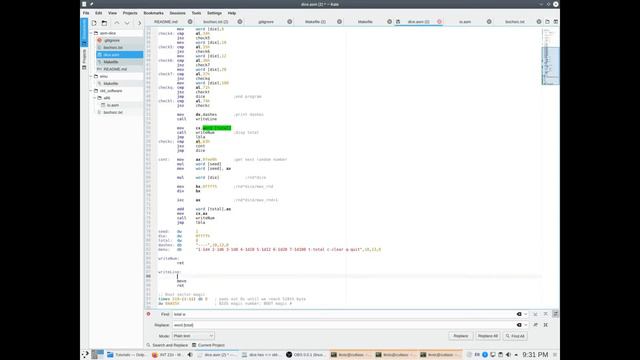This screenshot has height=360, width=640.
Task: Click the code minimap on right edge
Action: tap(550, 57)
